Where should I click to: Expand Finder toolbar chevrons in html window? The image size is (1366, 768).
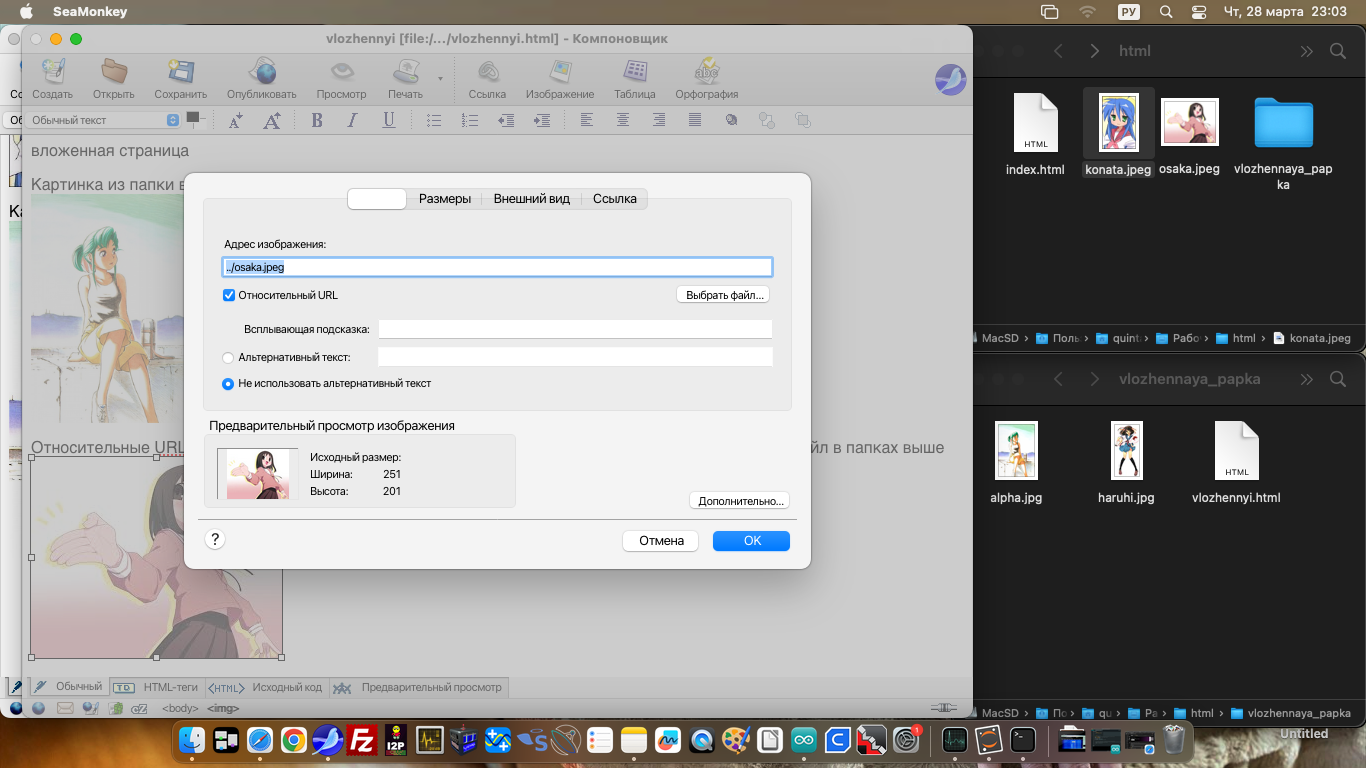coord(1306,51)
